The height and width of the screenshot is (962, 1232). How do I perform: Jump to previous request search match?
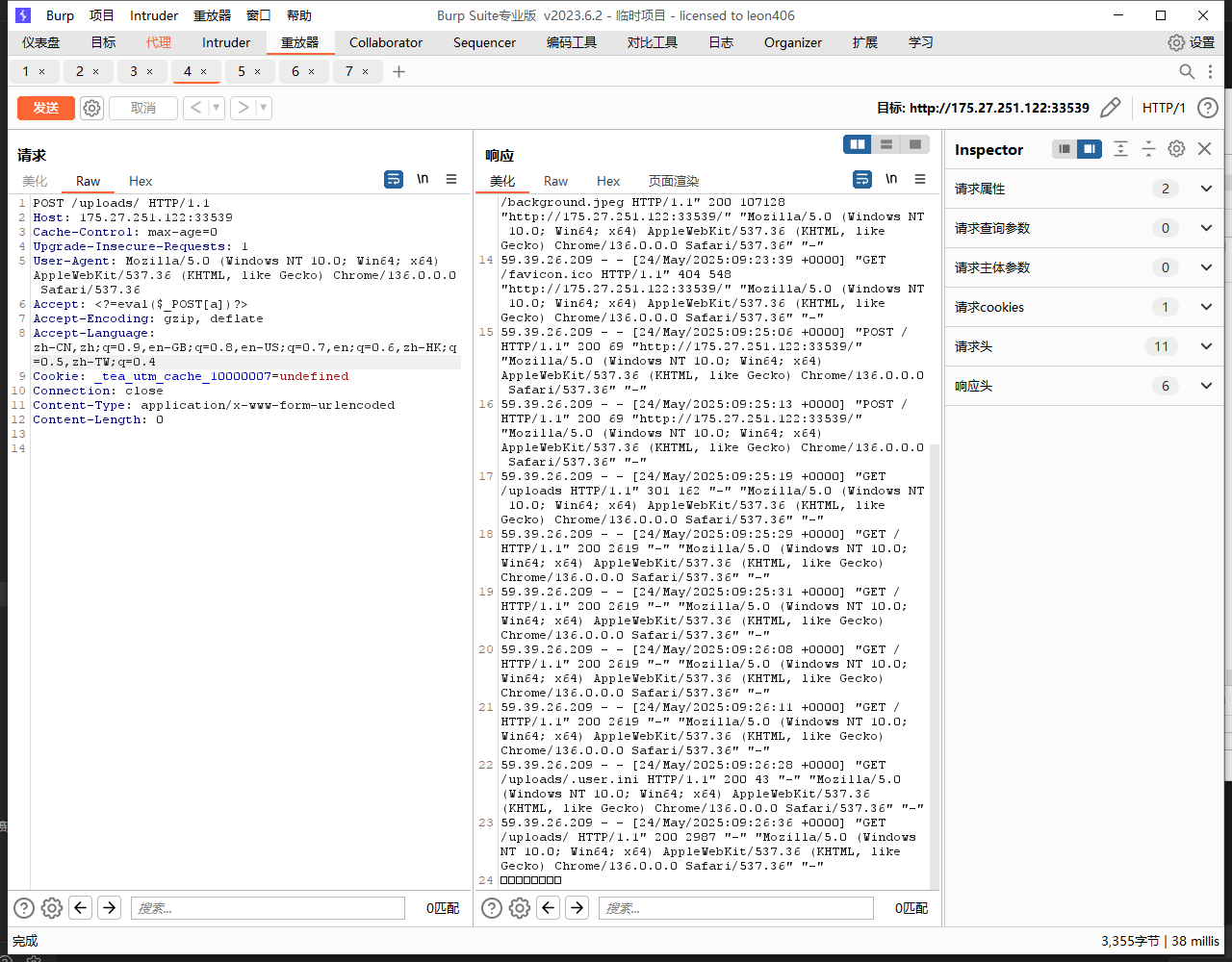81,907
